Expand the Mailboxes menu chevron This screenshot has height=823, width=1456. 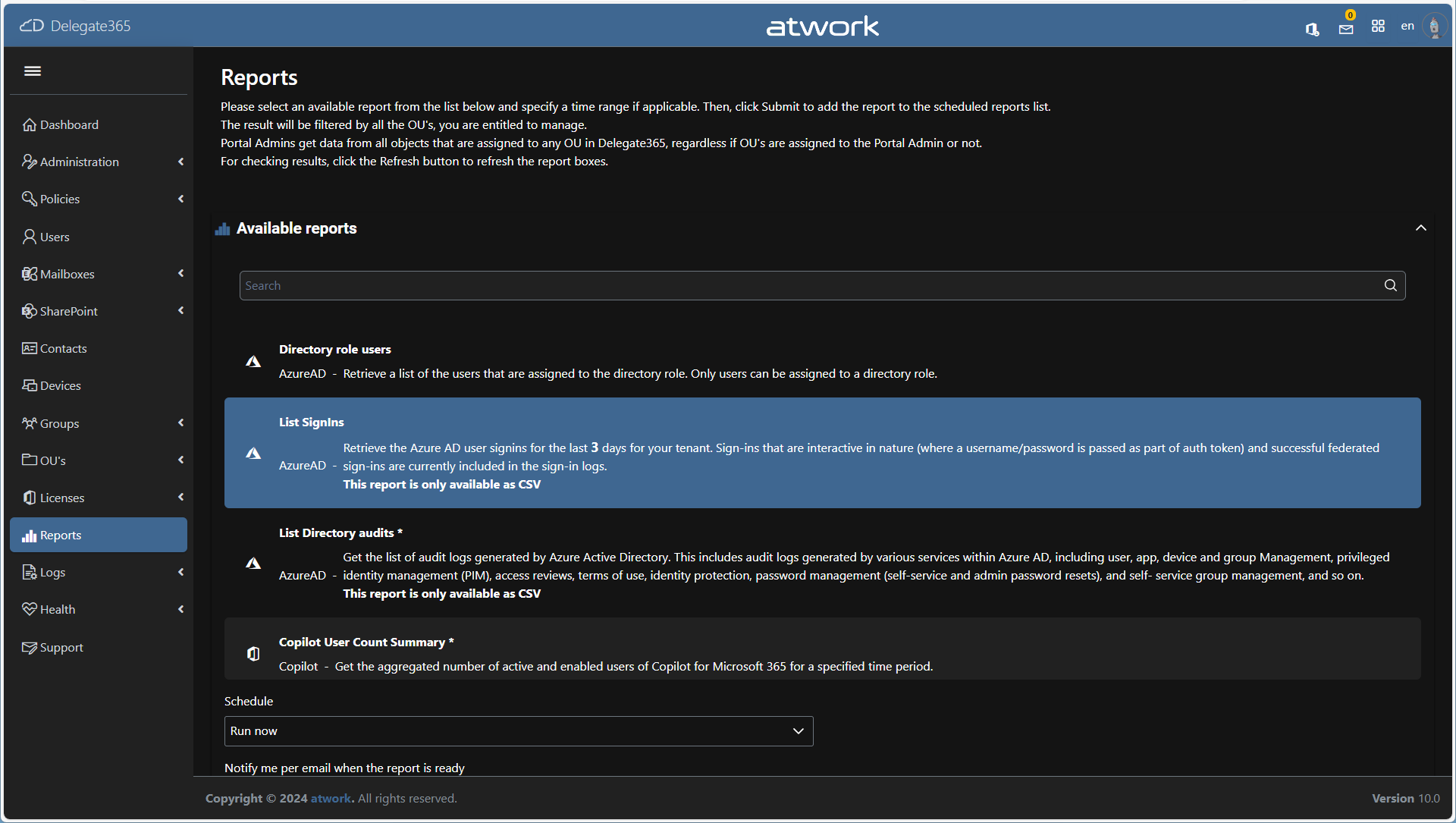point(180,273)
